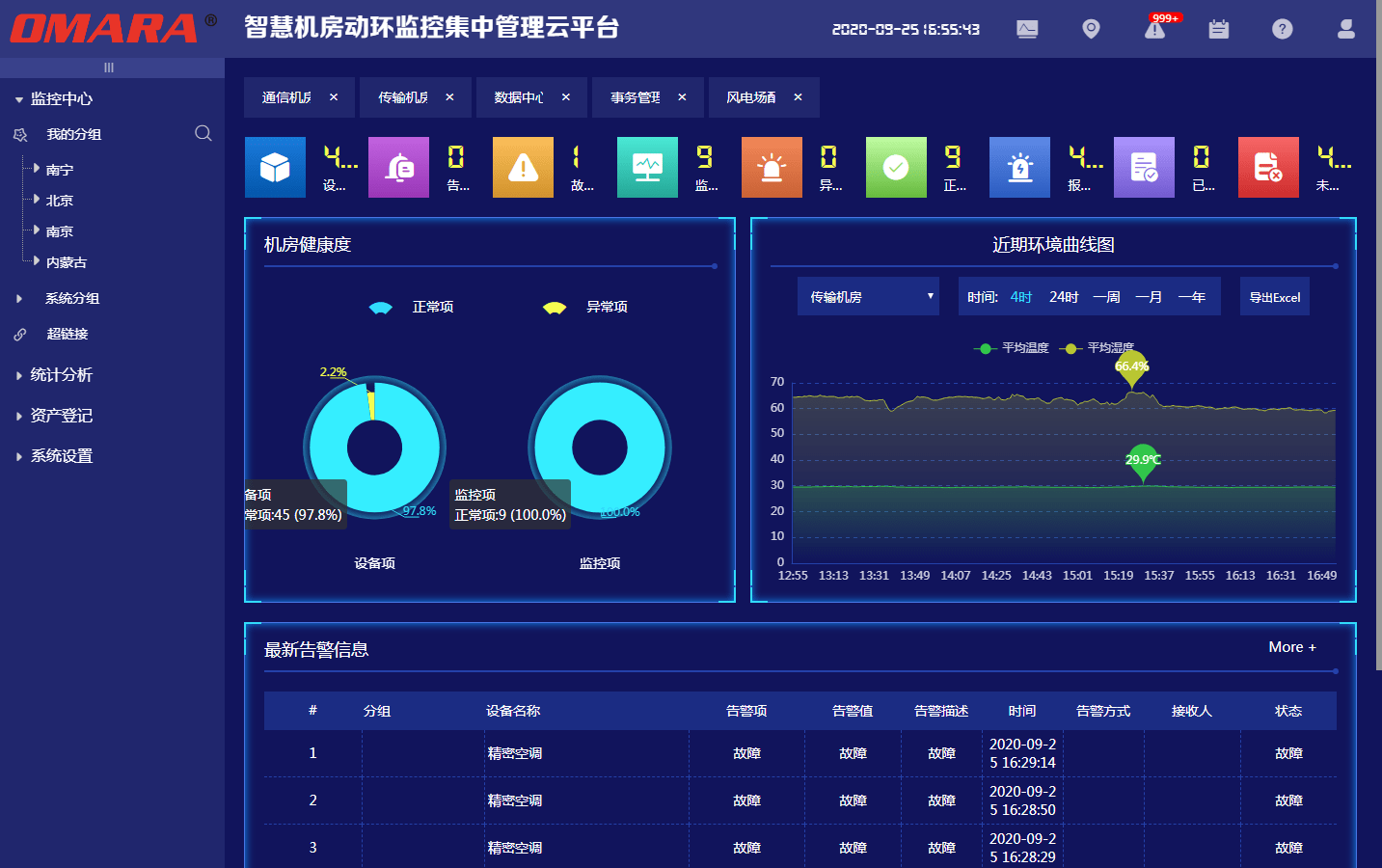Click the green checkmark normal tile
Viewport: 1382px width, 868px height.
point(896,168)
